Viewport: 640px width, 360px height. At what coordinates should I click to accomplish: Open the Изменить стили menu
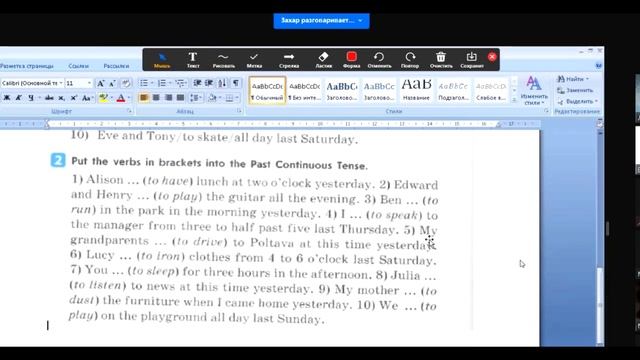click(x=534, y=91)
